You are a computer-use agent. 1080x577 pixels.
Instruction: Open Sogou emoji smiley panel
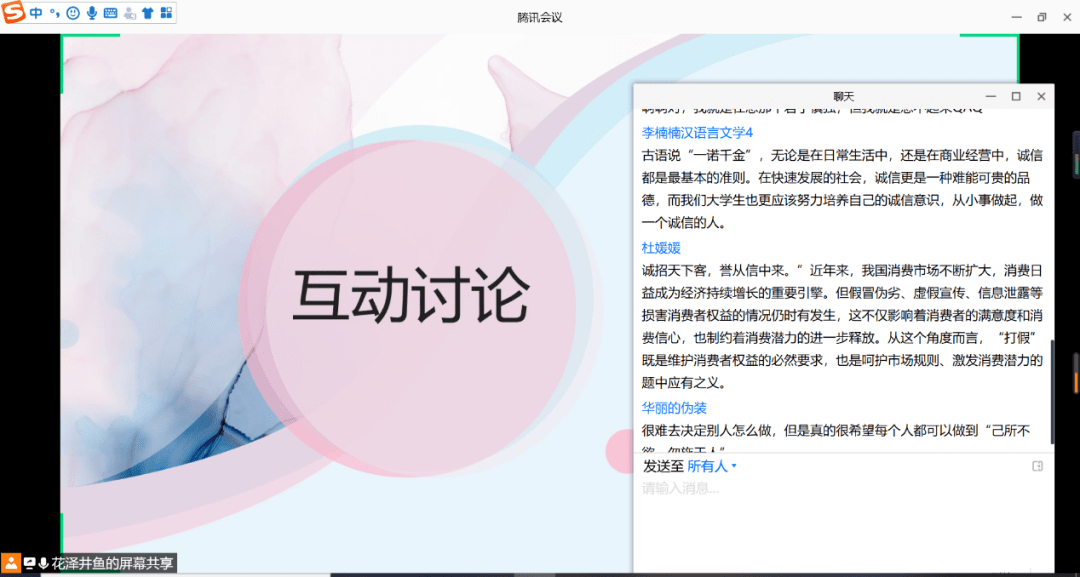(x=73, y=13)
